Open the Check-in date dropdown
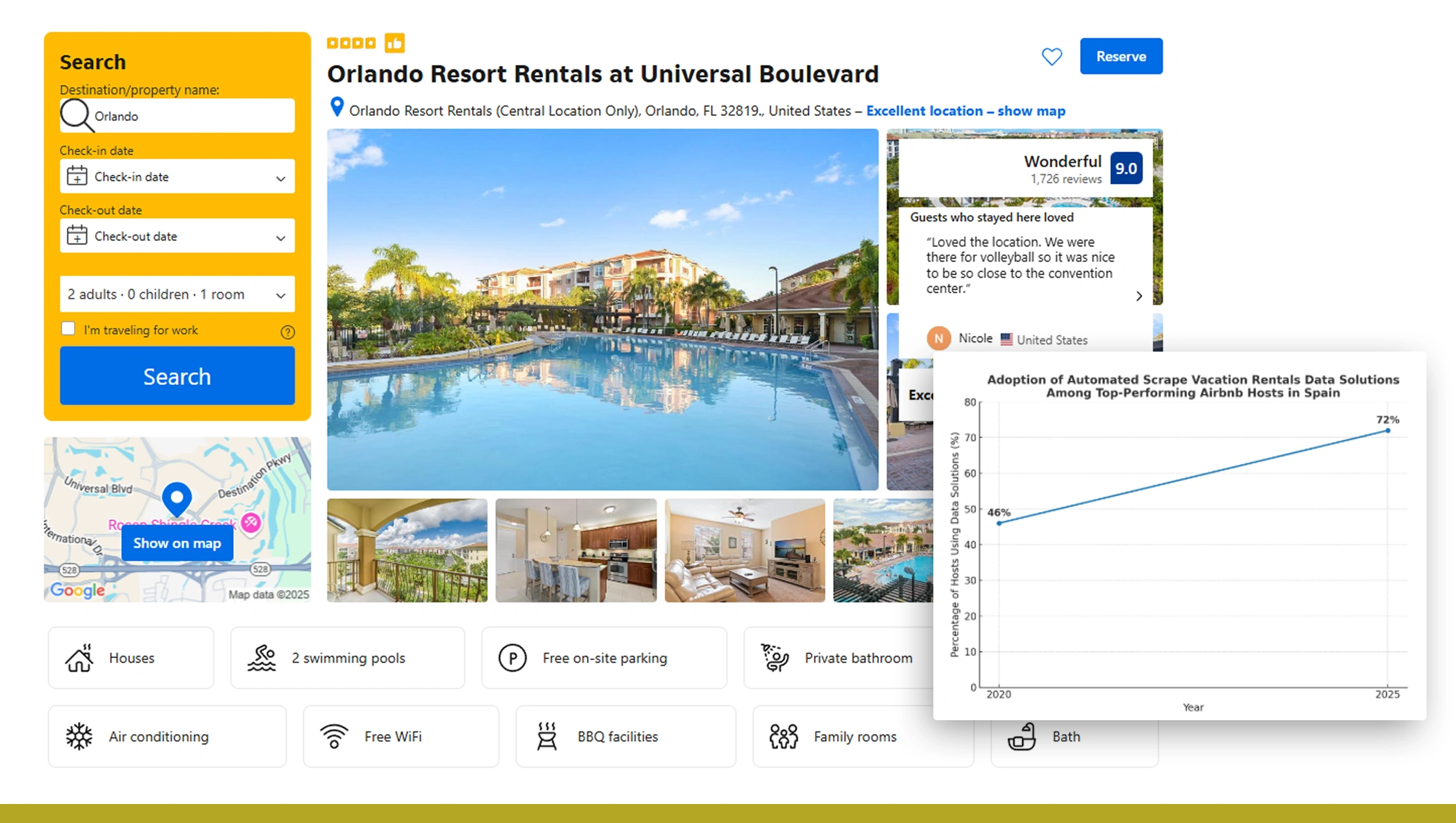The image size is (1456, 823). pyautogui.click(x=177, y=176)
